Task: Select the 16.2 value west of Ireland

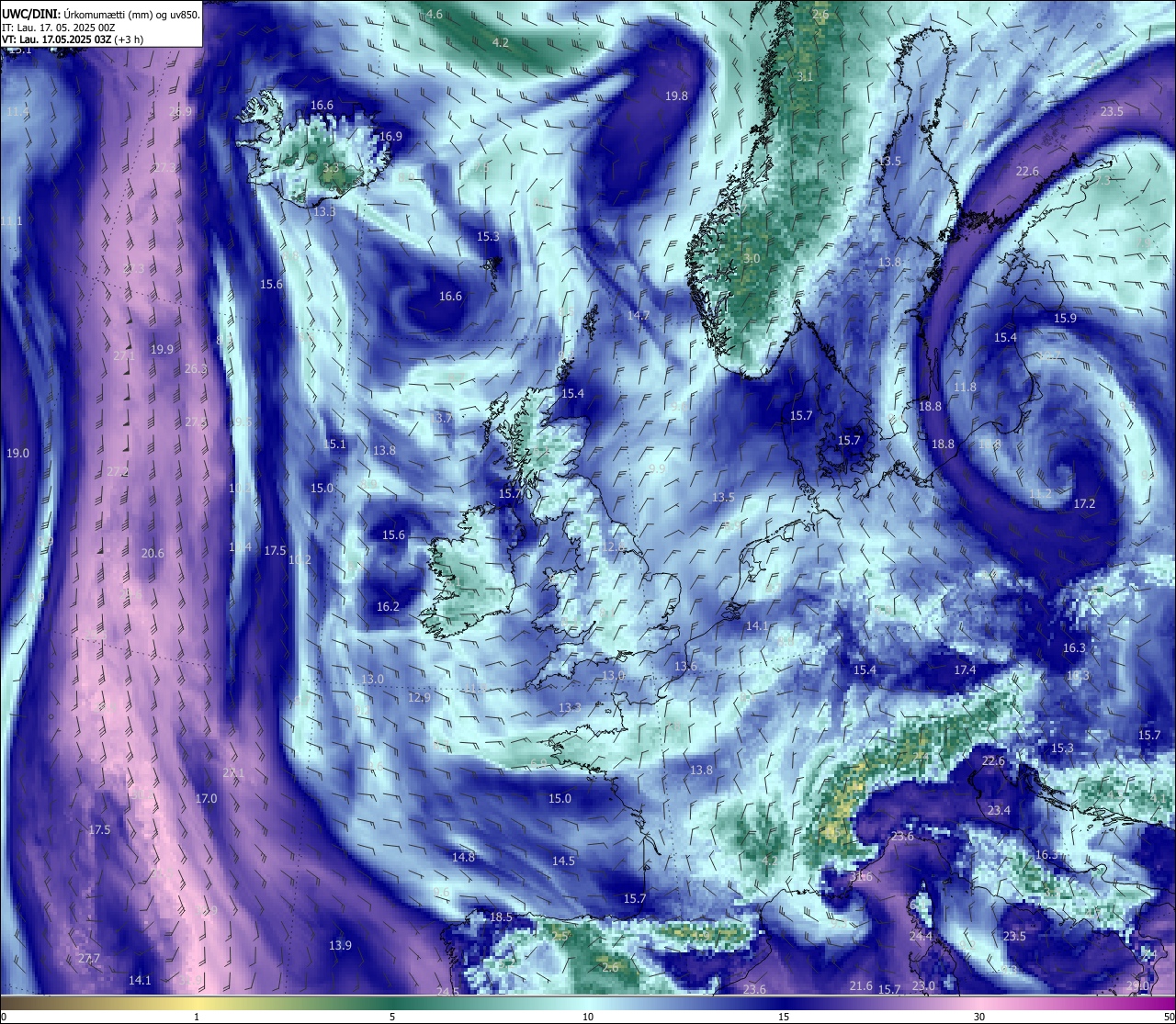Action: (388, 606)
